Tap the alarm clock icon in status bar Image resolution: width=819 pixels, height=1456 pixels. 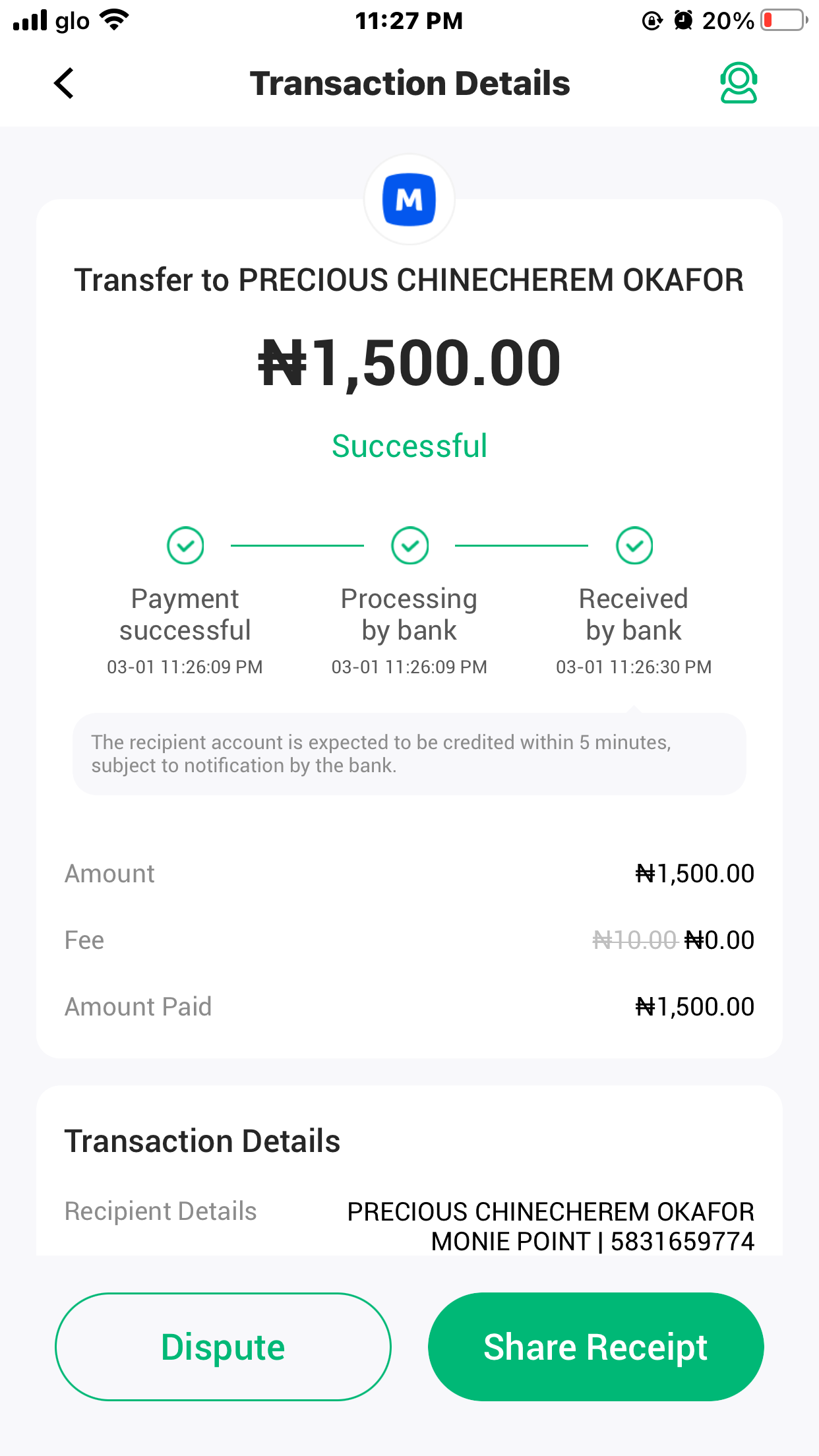(683, 20)
